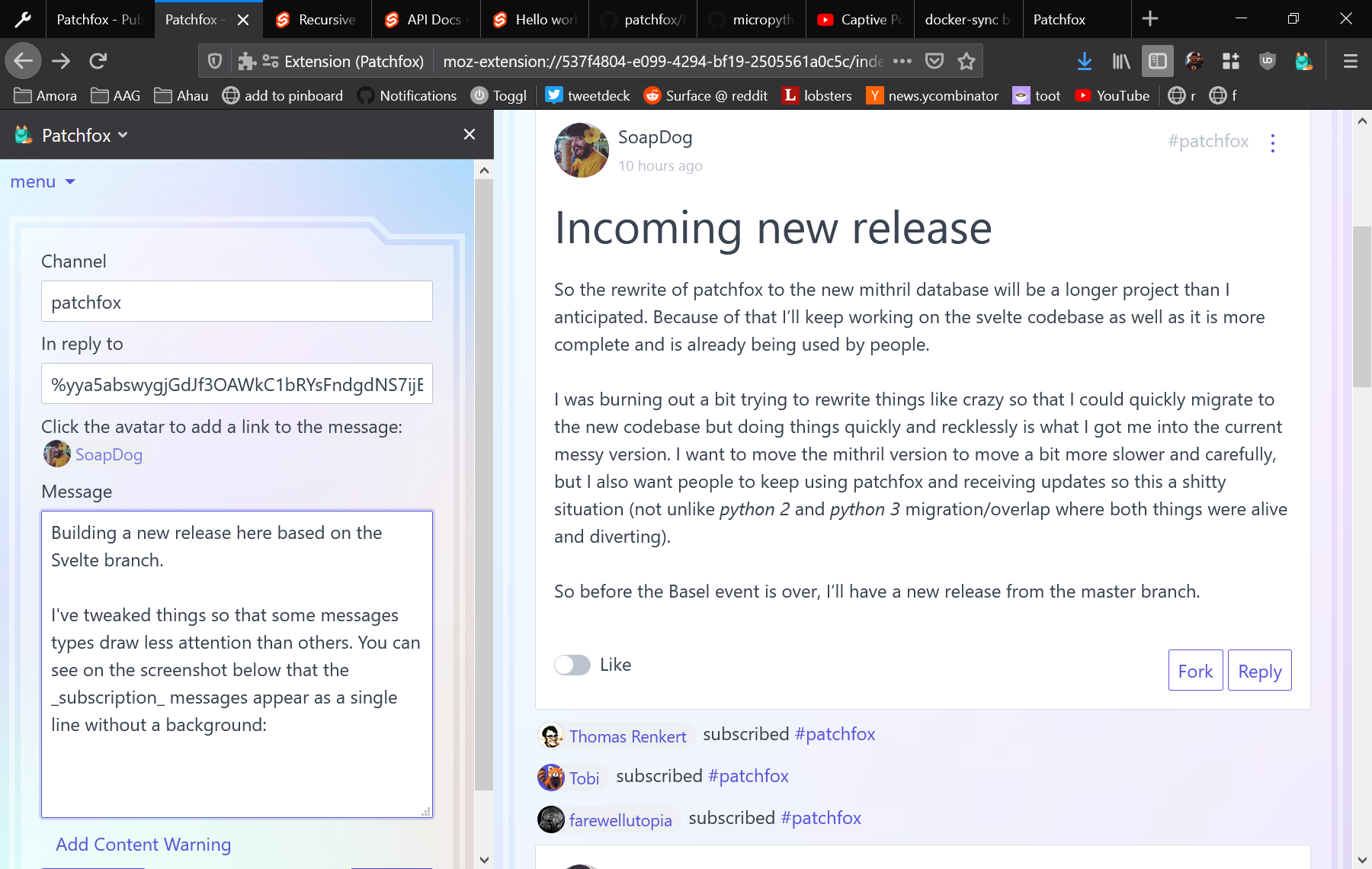Save page to Pocket icon
This screenshot has width=1372, height=869.
[934, 61]
